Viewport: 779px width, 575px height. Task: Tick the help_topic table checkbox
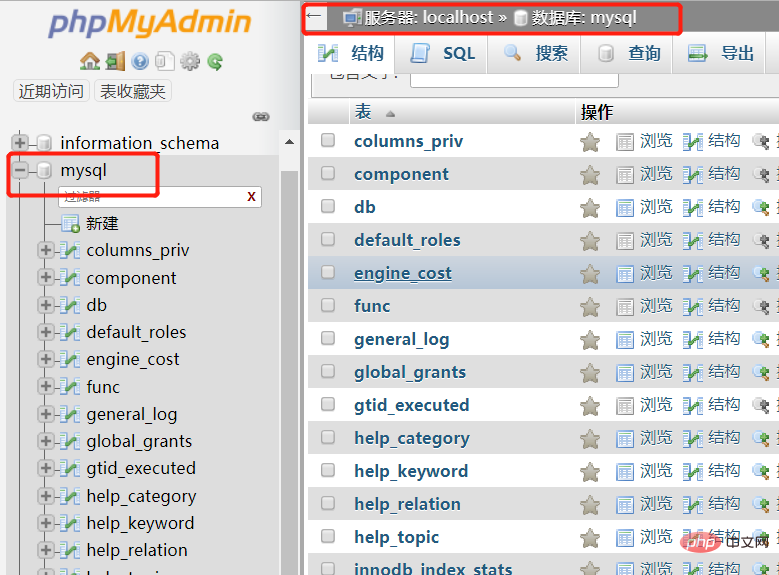click(x=328, y=536)
